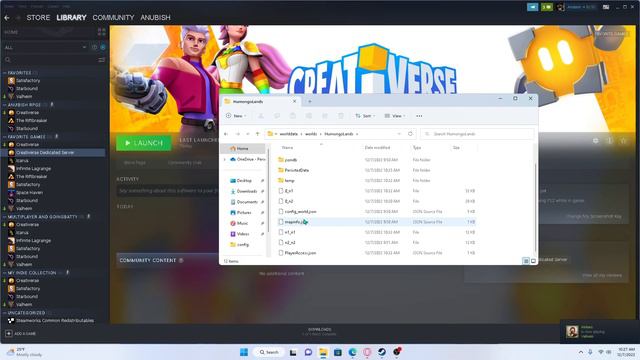Select the HumongoLands tab in File Explorer
Screen dimensions: 640x360
click(x=260, y=101)
